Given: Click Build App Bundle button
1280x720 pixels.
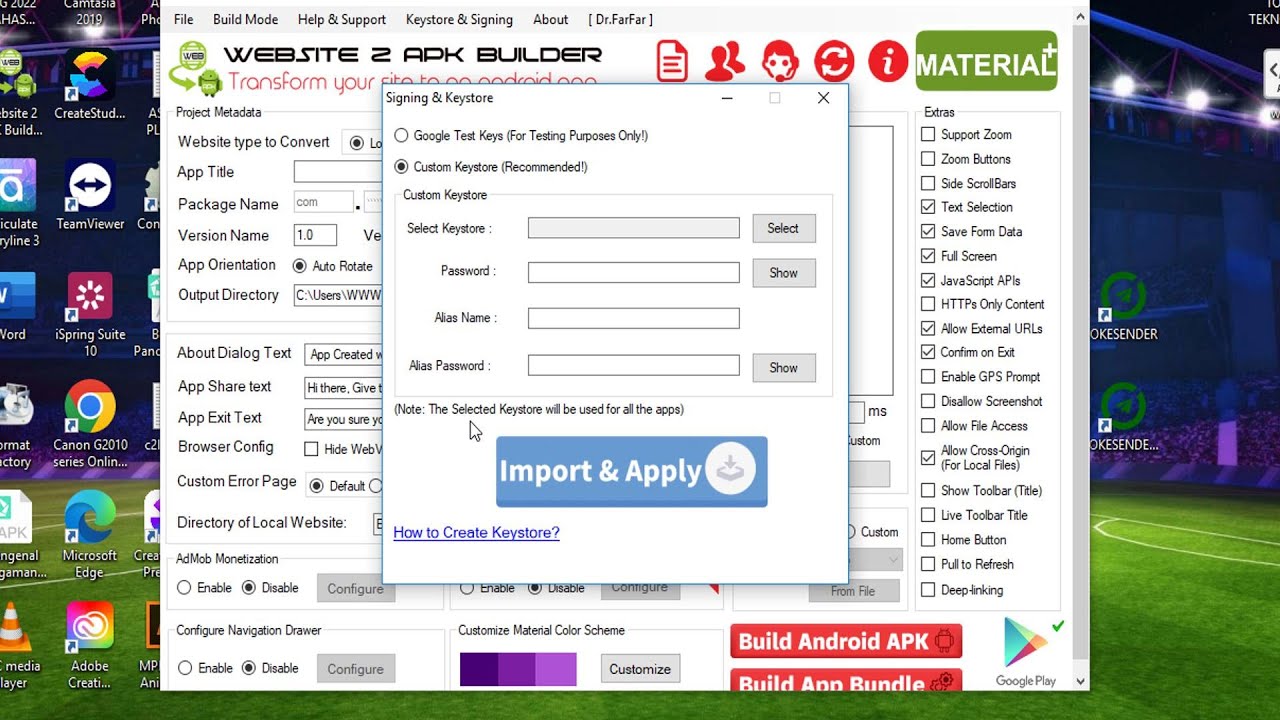Looking at the screenshot, I should pos(846,681).
